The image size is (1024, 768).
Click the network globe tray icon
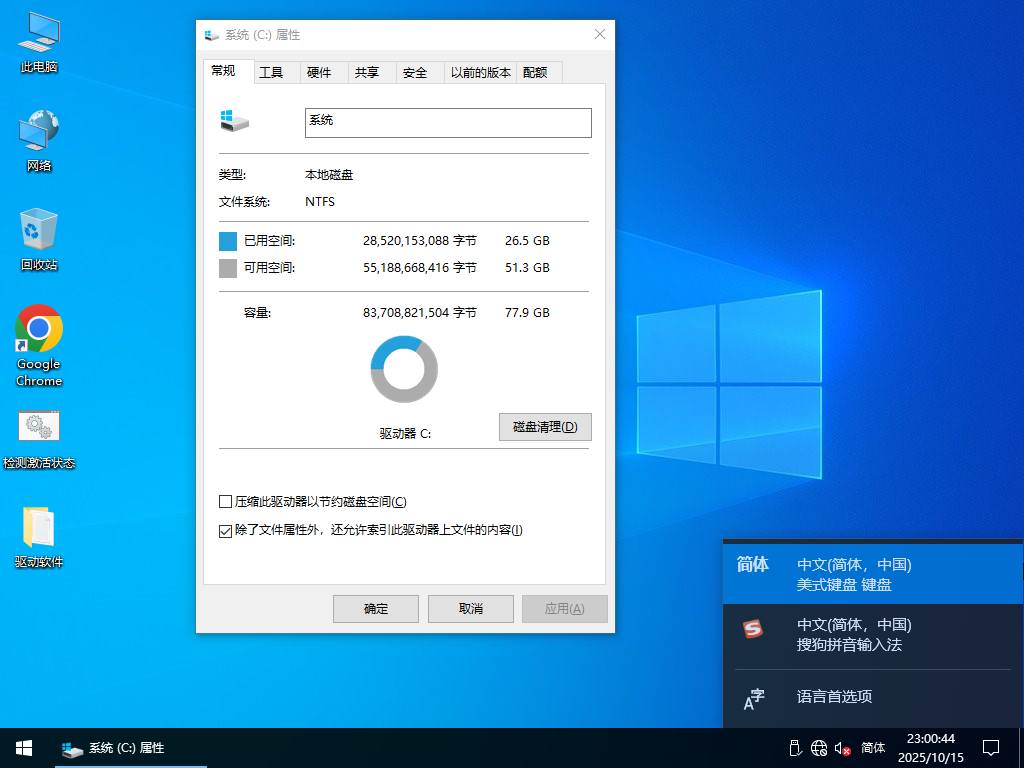coord(819,748)
